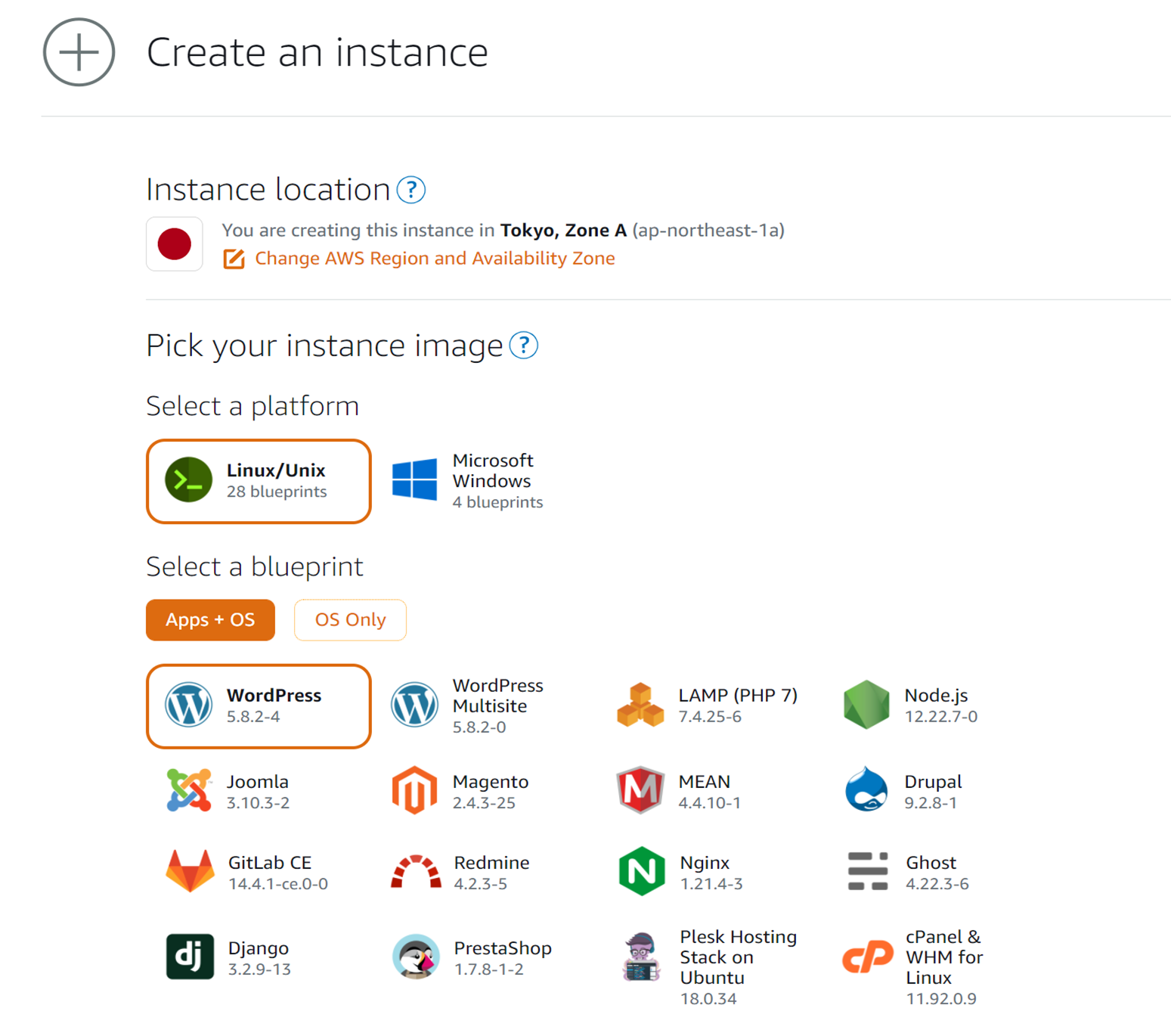Click the WordPress blueprint logo icon
Viewport: 1171px width, 1036px height.
[188, 705]
